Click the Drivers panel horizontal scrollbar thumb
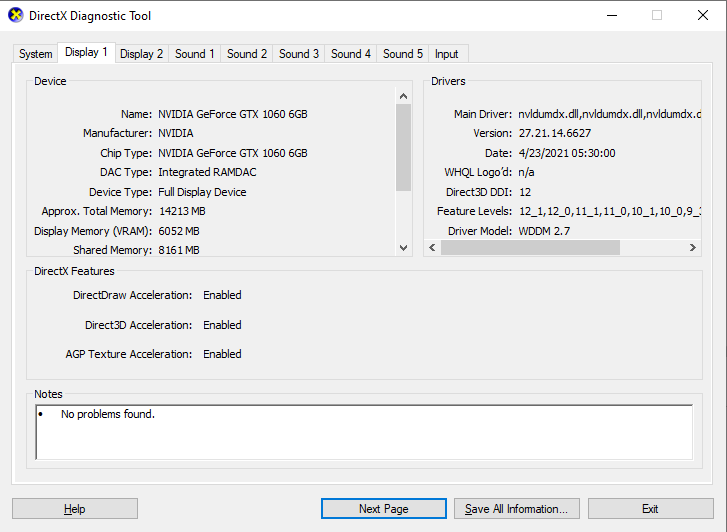The height and width of the screenshot is (532, 727). 530,248
